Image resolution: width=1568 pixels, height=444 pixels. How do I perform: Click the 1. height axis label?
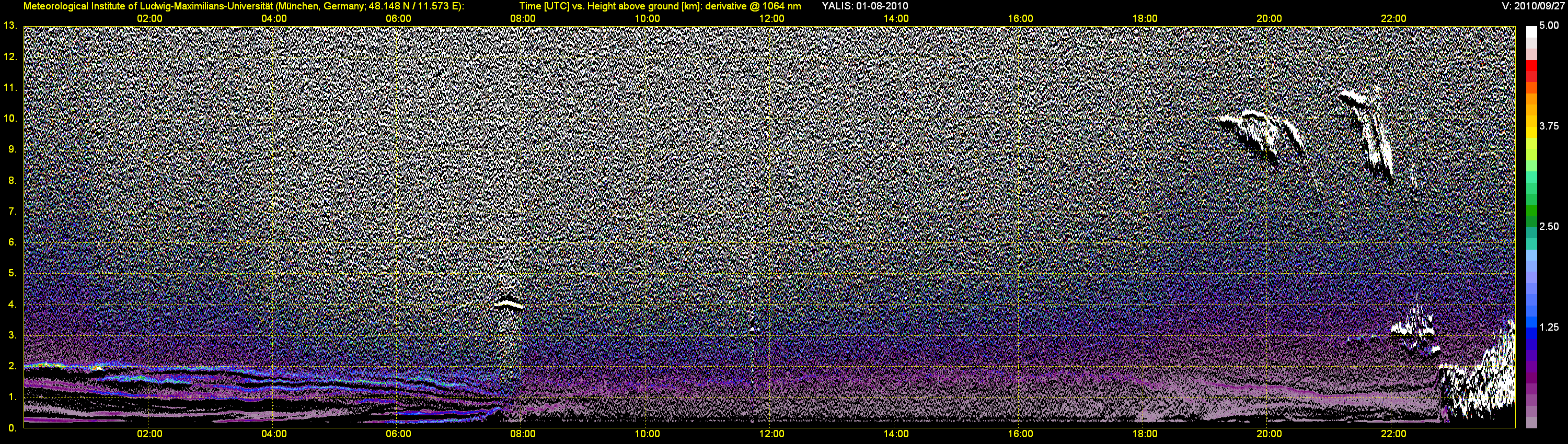tap(12, 397)
